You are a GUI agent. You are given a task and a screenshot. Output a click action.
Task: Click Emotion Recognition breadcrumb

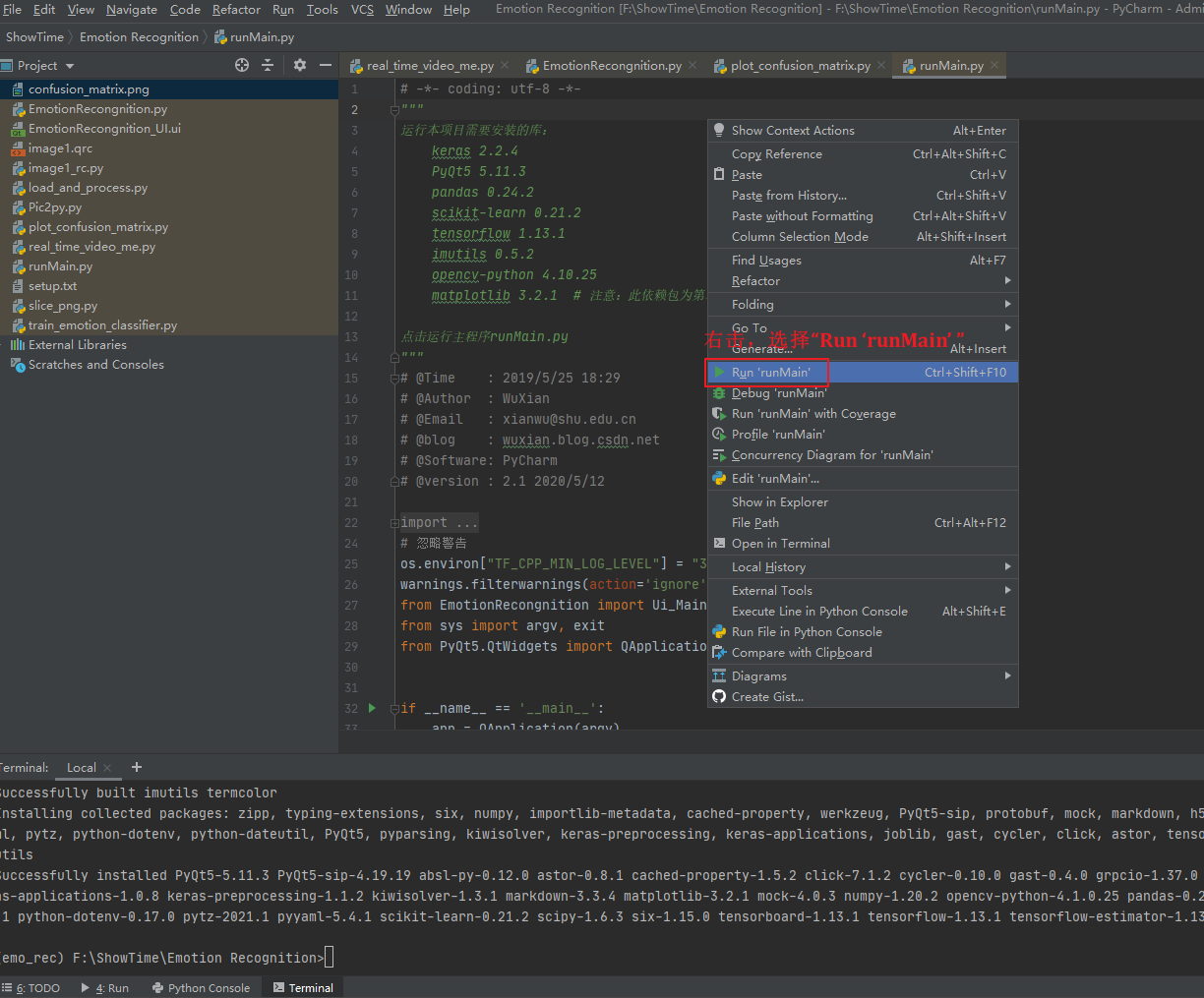[x=139, y=37]
